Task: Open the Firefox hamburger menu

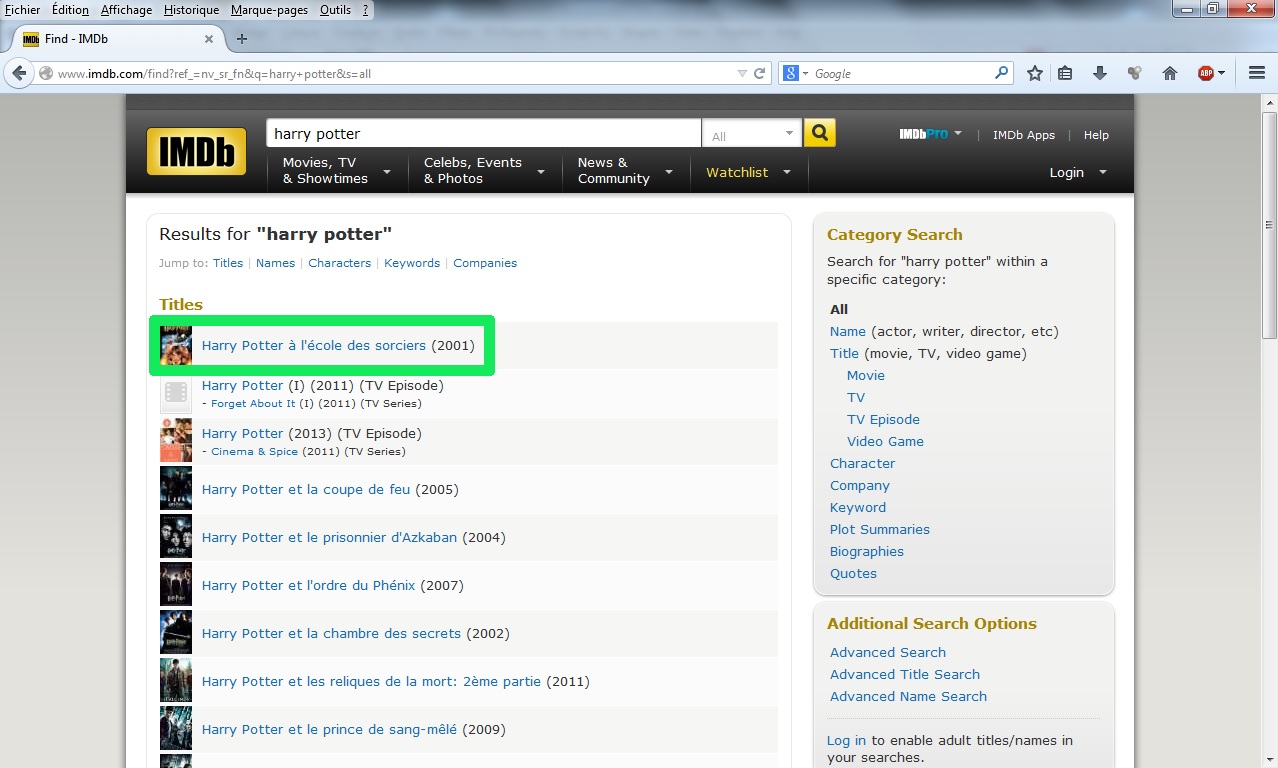Action: 1257,73
